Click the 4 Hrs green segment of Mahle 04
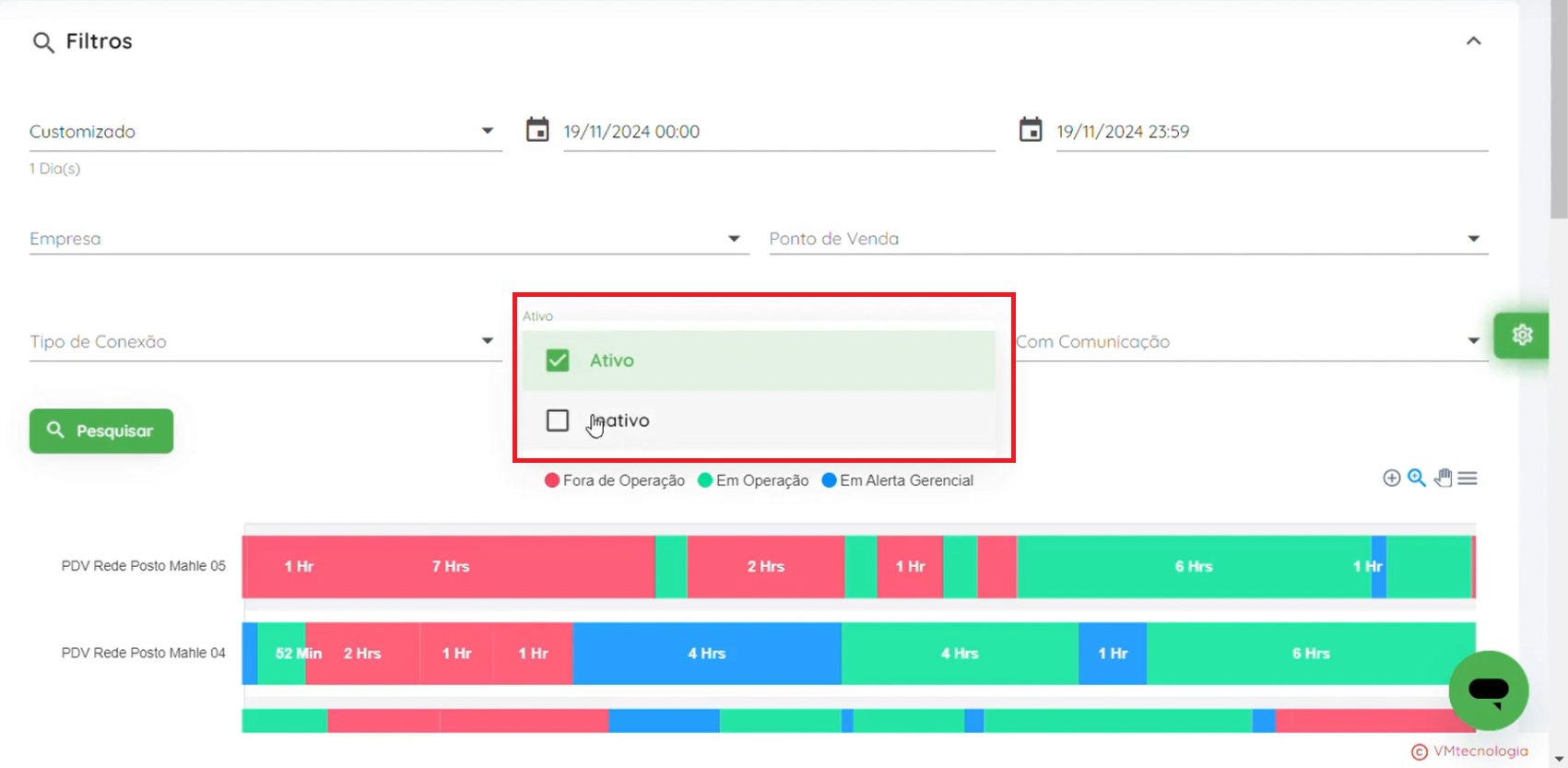This screenshot has height=768, width=1568. tap(960, 654)
